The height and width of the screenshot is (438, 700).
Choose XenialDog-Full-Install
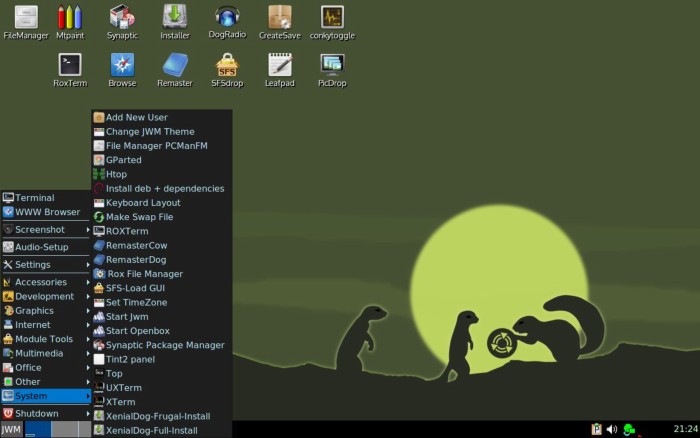162,431
